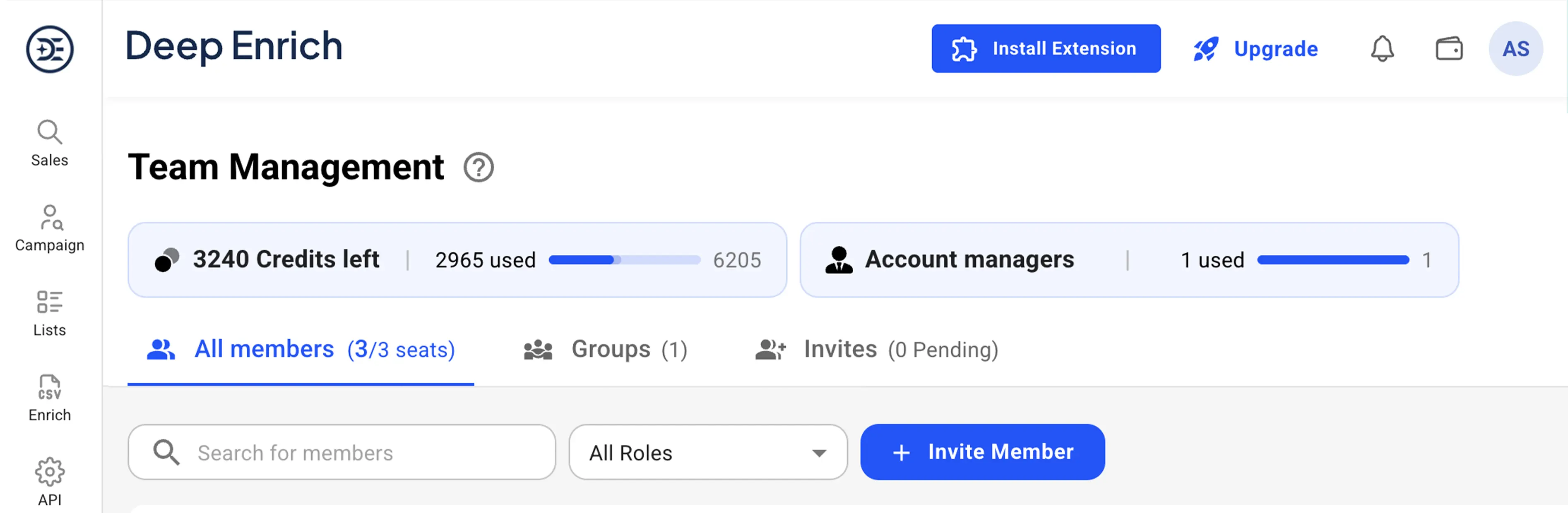Click the "6205" total credits value
Viewport: 1568px width, 513px height.
[737, 261]
